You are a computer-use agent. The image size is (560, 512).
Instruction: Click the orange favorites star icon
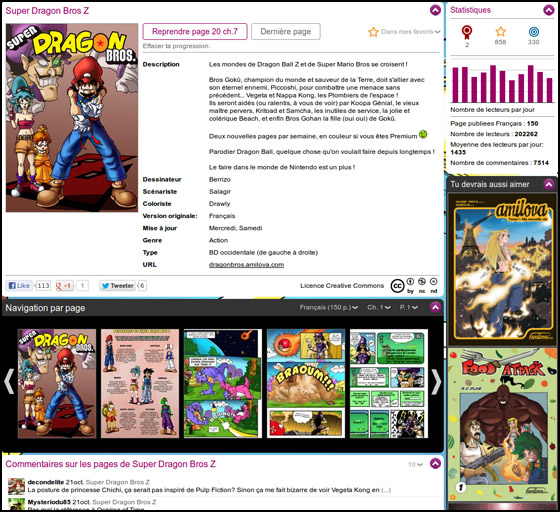click(x=373, y=32)
